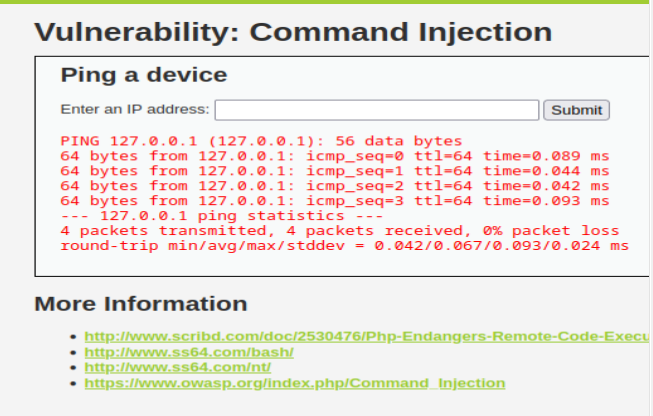
Task: Click the 127.0.0.1 ping statistics line
Action: (222, 216)
